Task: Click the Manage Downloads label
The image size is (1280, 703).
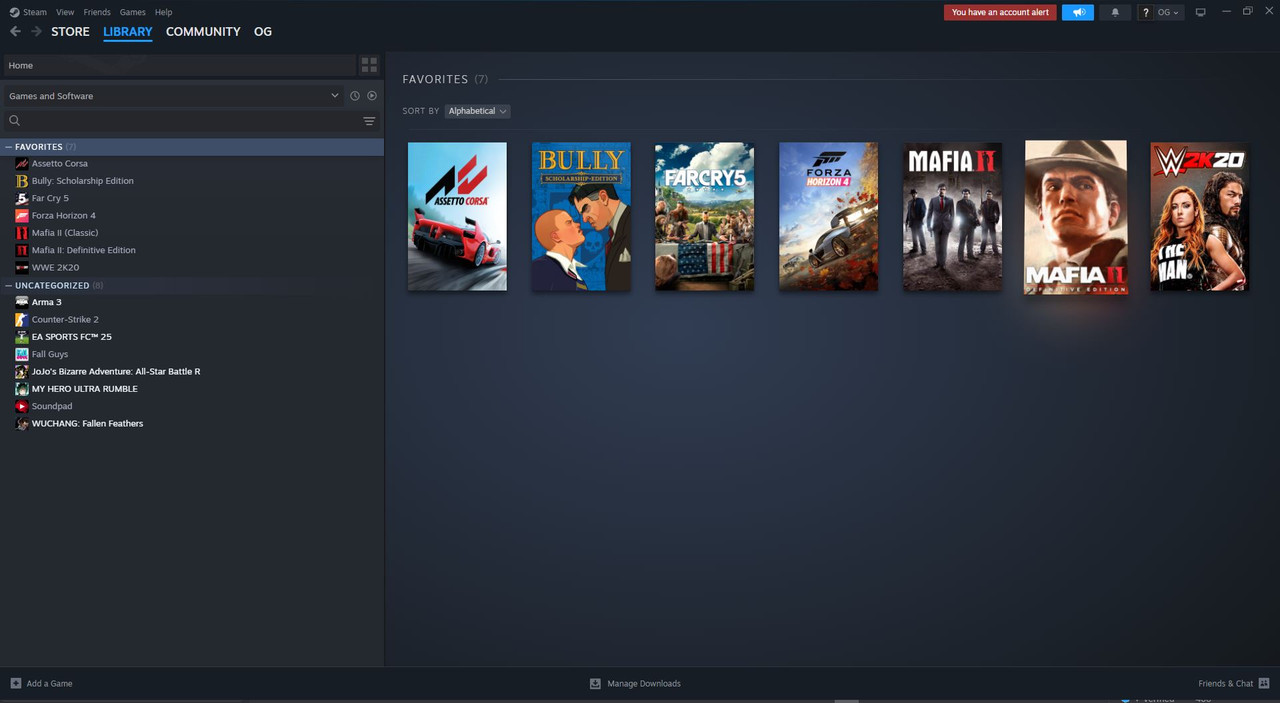Action: 644,684
